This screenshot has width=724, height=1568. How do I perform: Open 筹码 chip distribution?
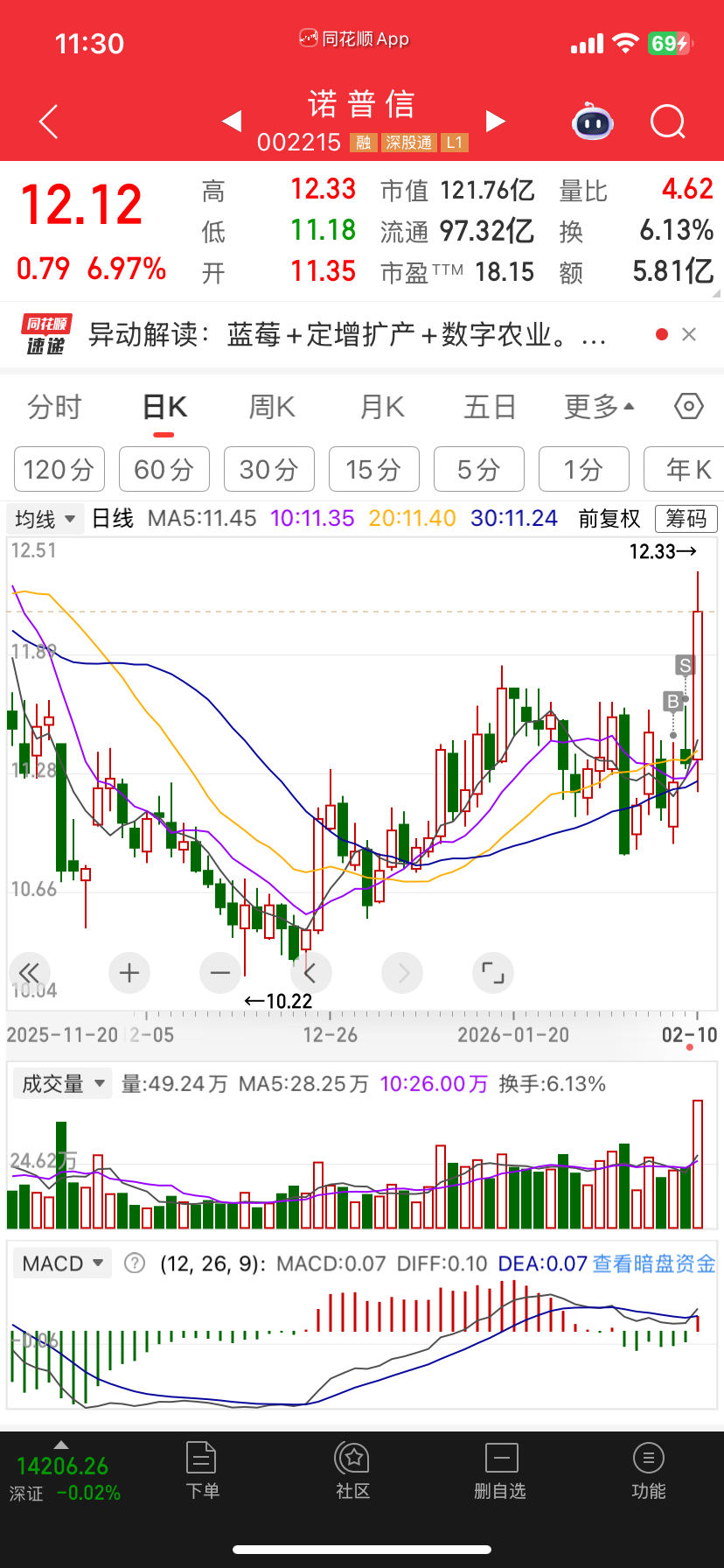tap(686, 519)
